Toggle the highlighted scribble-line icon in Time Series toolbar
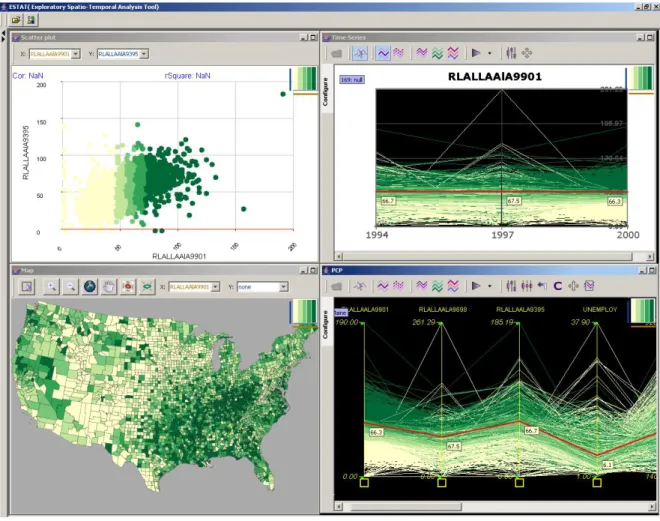This screenshot has width=660, height=521. pyautogui.click(x=360, y=53)
